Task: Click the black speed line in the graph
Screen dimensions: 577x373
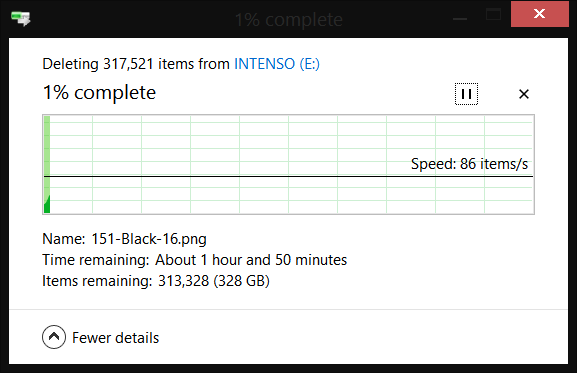Action: [288, 177]
